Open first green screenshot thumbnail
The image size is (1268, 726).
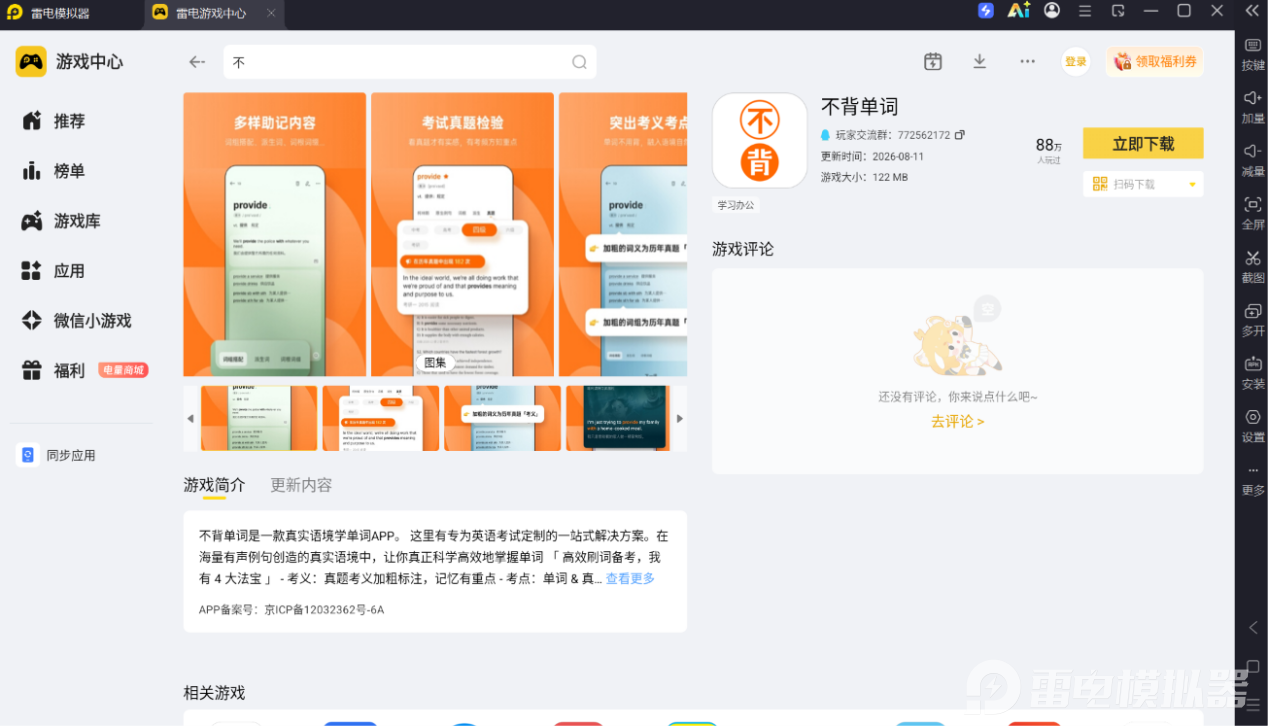(259, 418)
